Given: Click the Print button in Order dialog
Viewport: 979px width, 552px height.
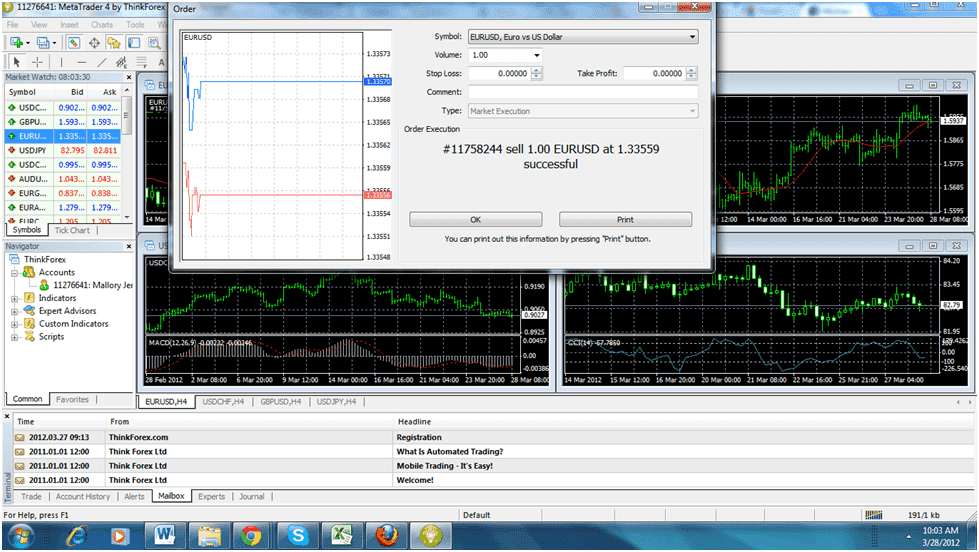Looking at the screenshot, I should (x=625, y=220).
